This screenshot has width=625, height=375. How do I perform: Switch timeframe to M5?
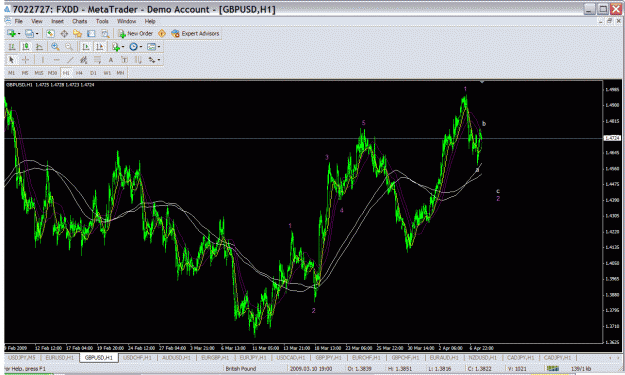click(x=25, y=73)
